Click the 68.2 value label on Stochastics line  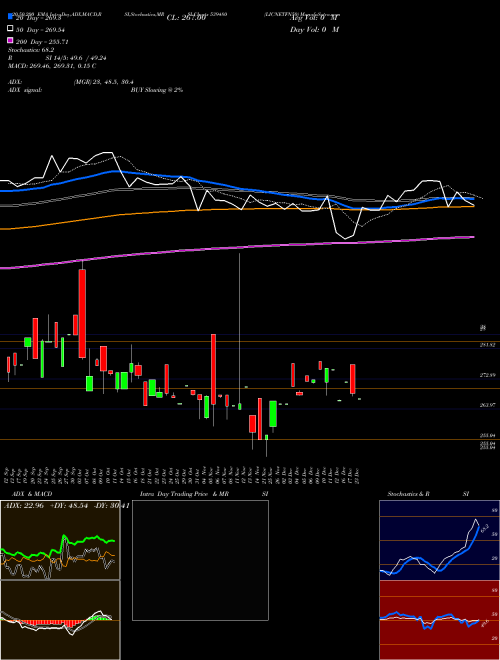click(484, 527)
